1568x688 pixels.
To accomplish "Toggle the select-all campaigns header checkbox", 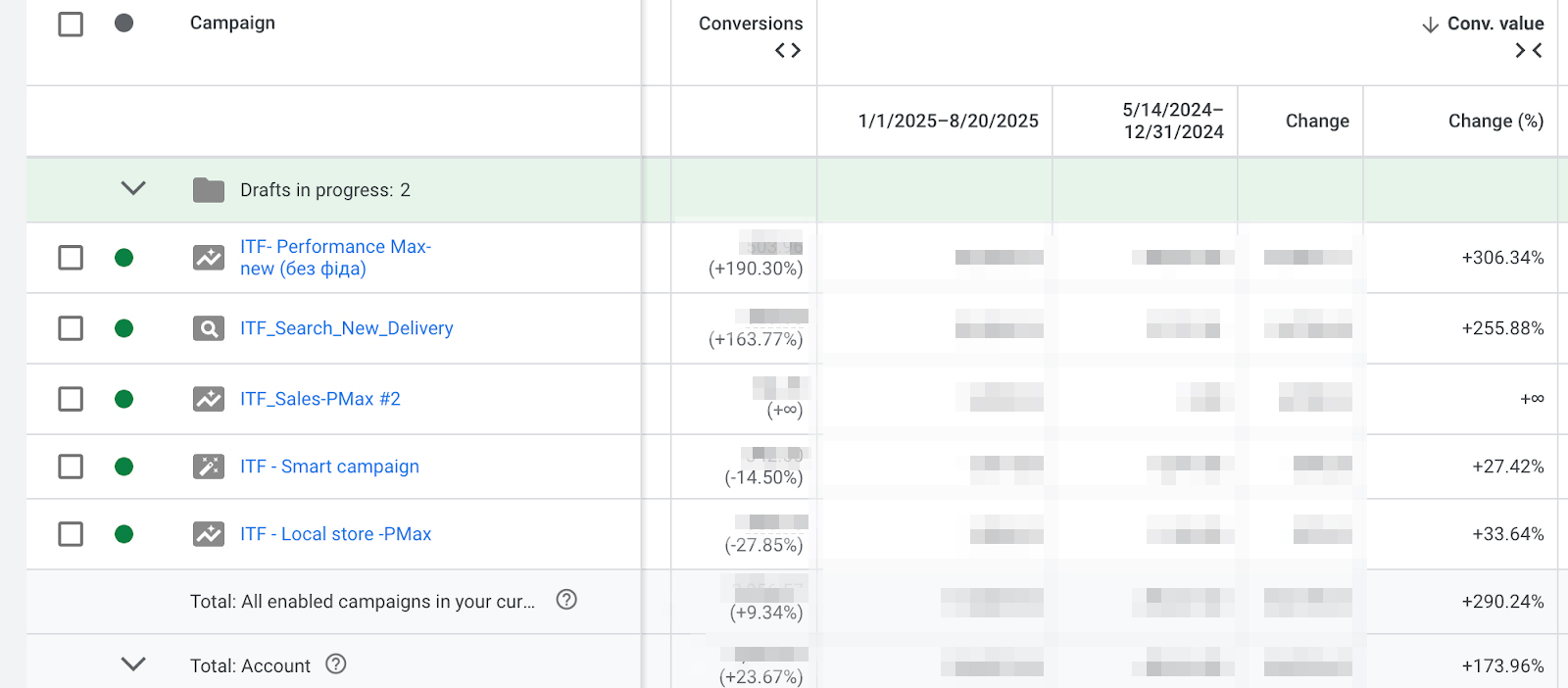I will click(71, 24).
